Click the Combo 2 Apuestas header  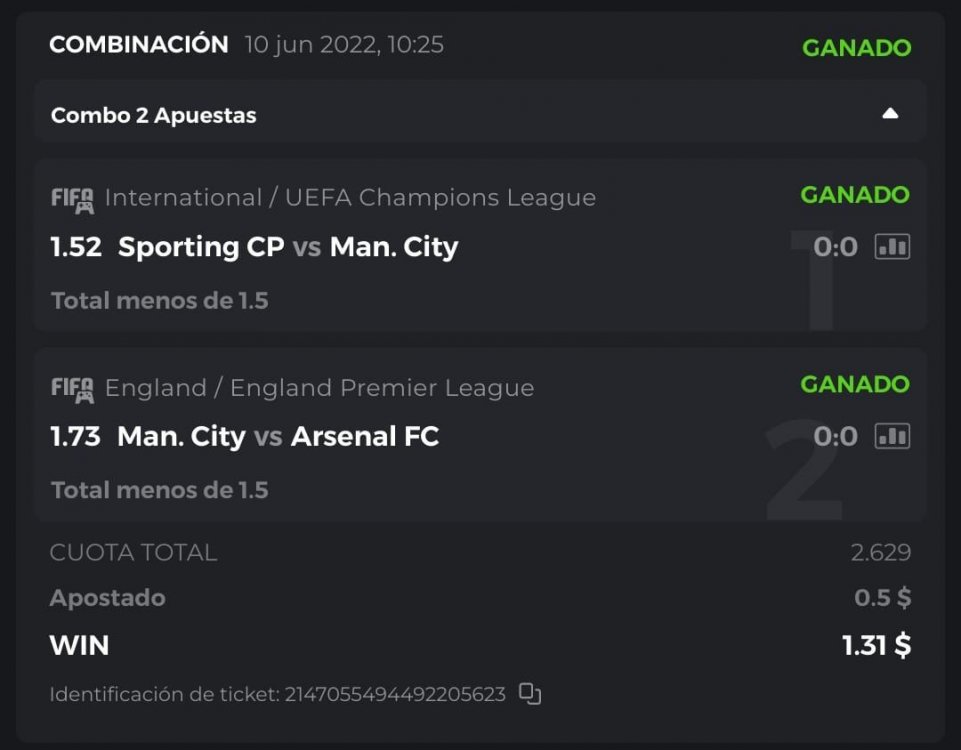tap(154, 115)
